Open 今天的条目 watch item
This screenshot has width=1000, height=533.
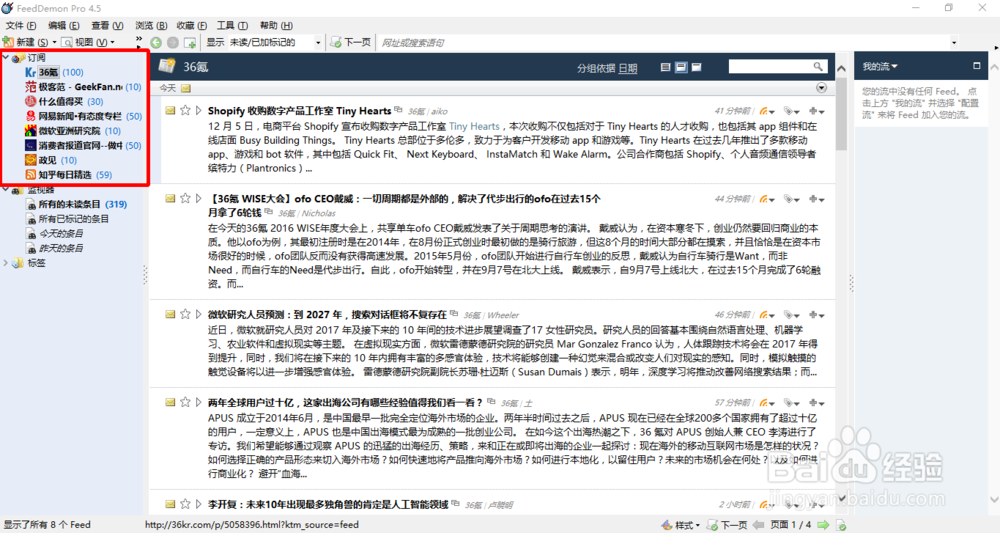[55, 233]
